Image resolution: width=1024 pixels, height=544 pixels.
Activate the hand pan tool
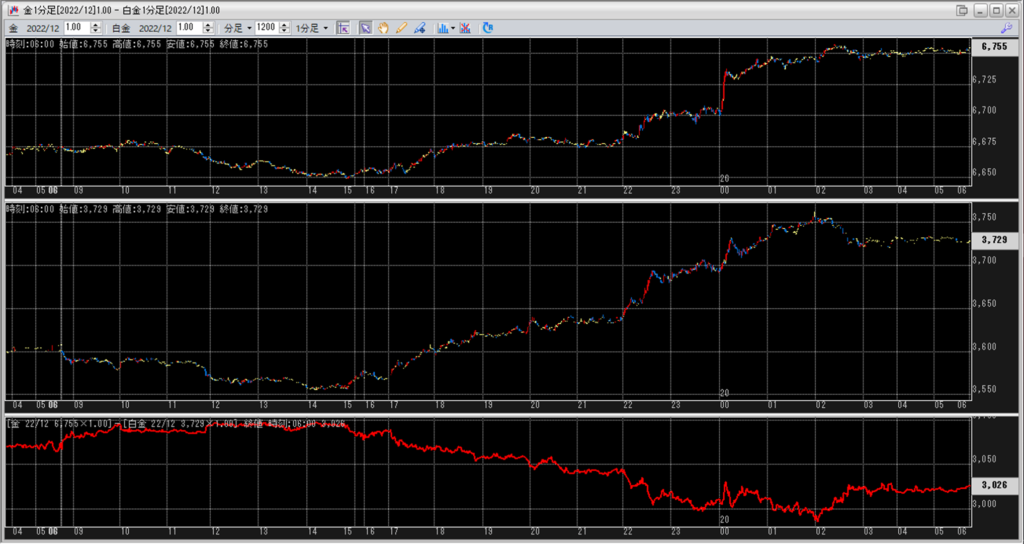point(383,28)
